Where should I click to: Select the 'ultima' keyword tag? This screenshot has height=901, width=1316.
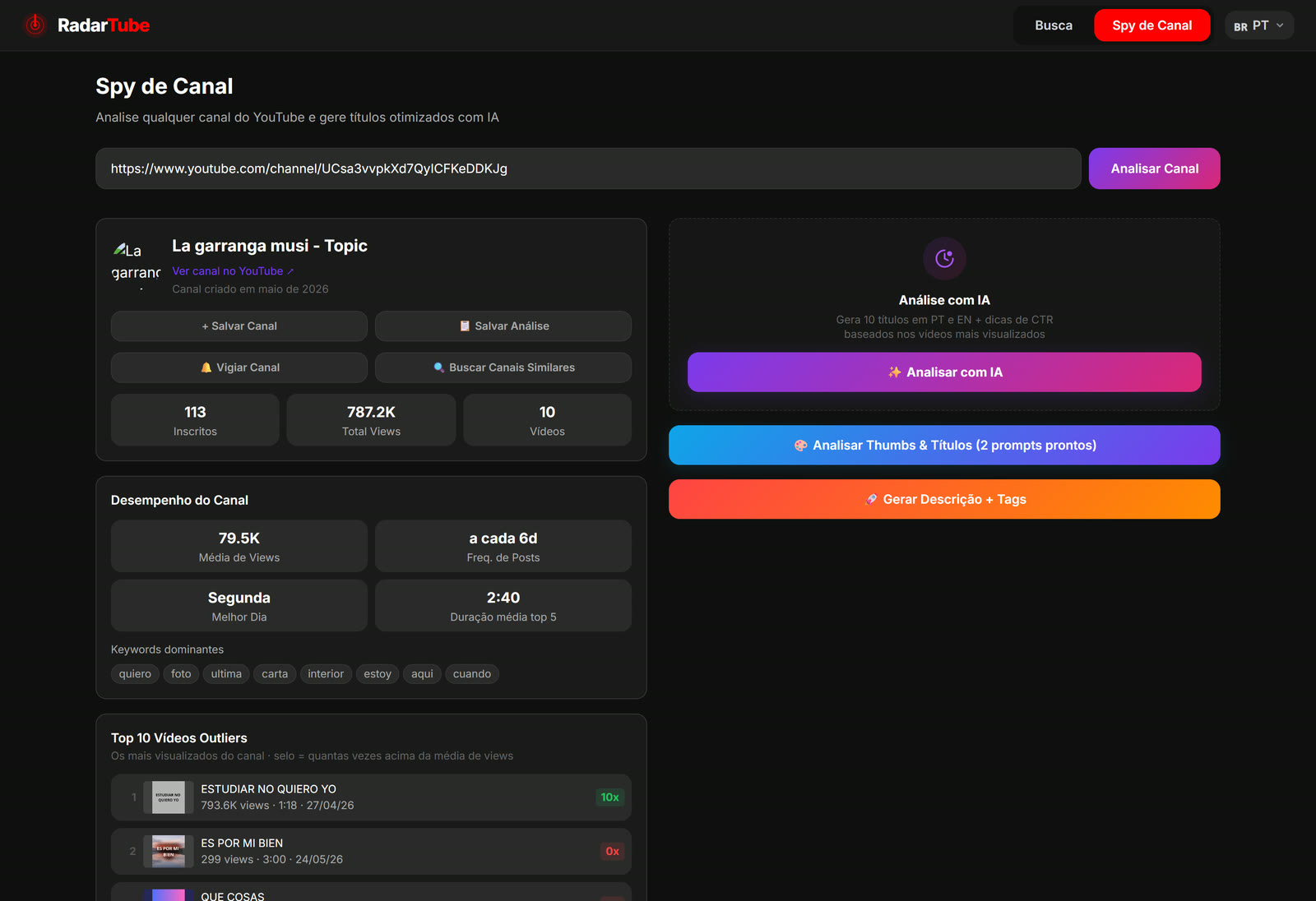226,674
